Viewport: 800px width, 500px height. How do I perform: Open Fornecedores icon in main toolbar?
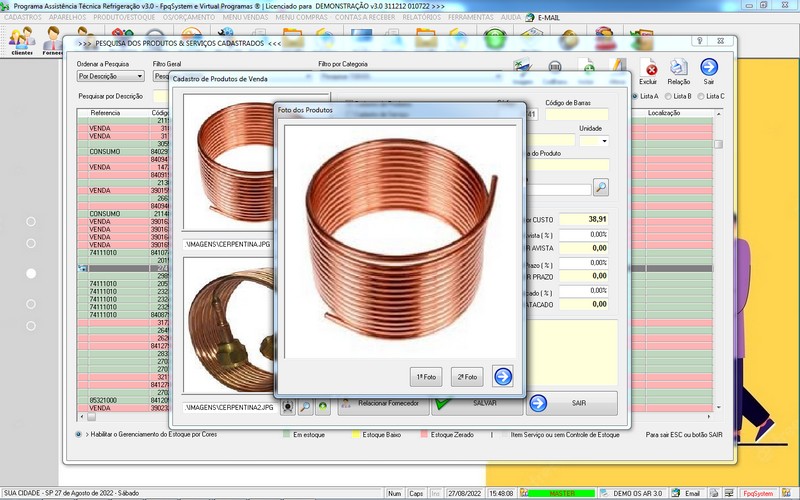[x=53, y=40]
